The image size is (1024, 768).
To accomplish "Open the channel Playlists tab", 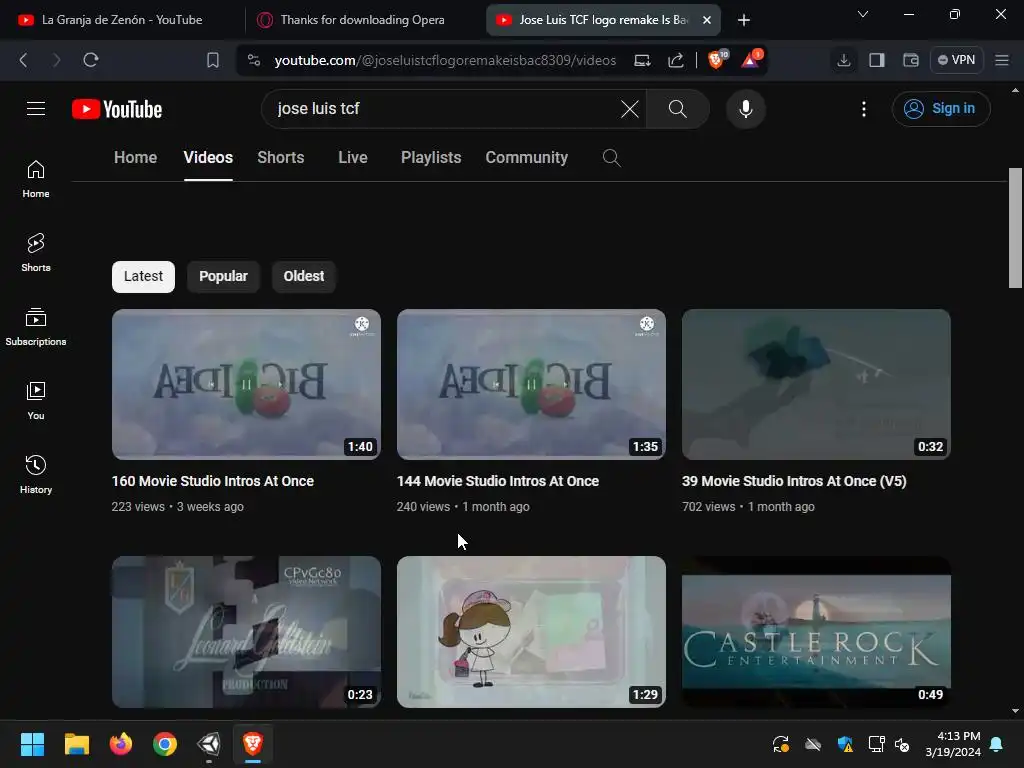I will 431,157.
